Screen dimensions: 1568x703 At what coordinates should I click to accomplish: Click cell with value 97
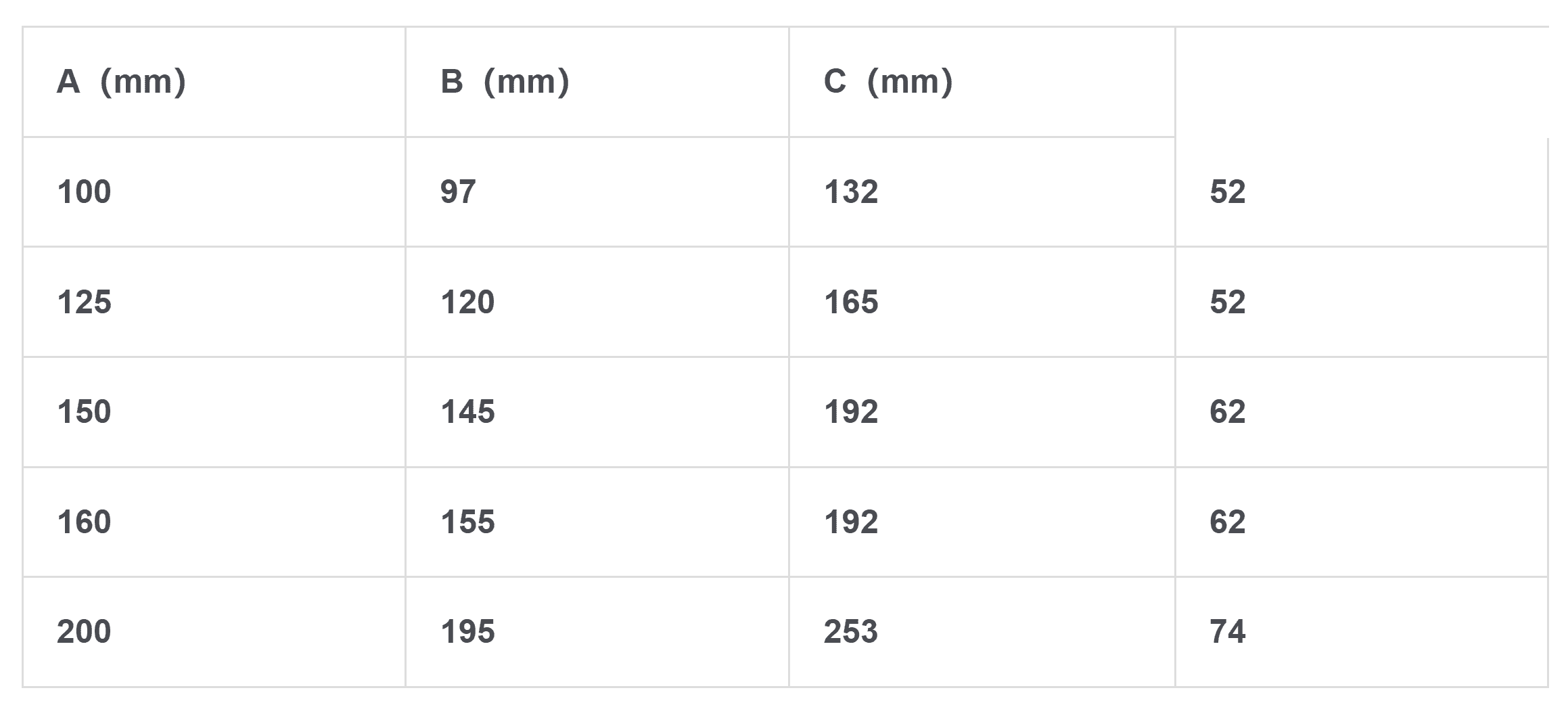(597, 192)
